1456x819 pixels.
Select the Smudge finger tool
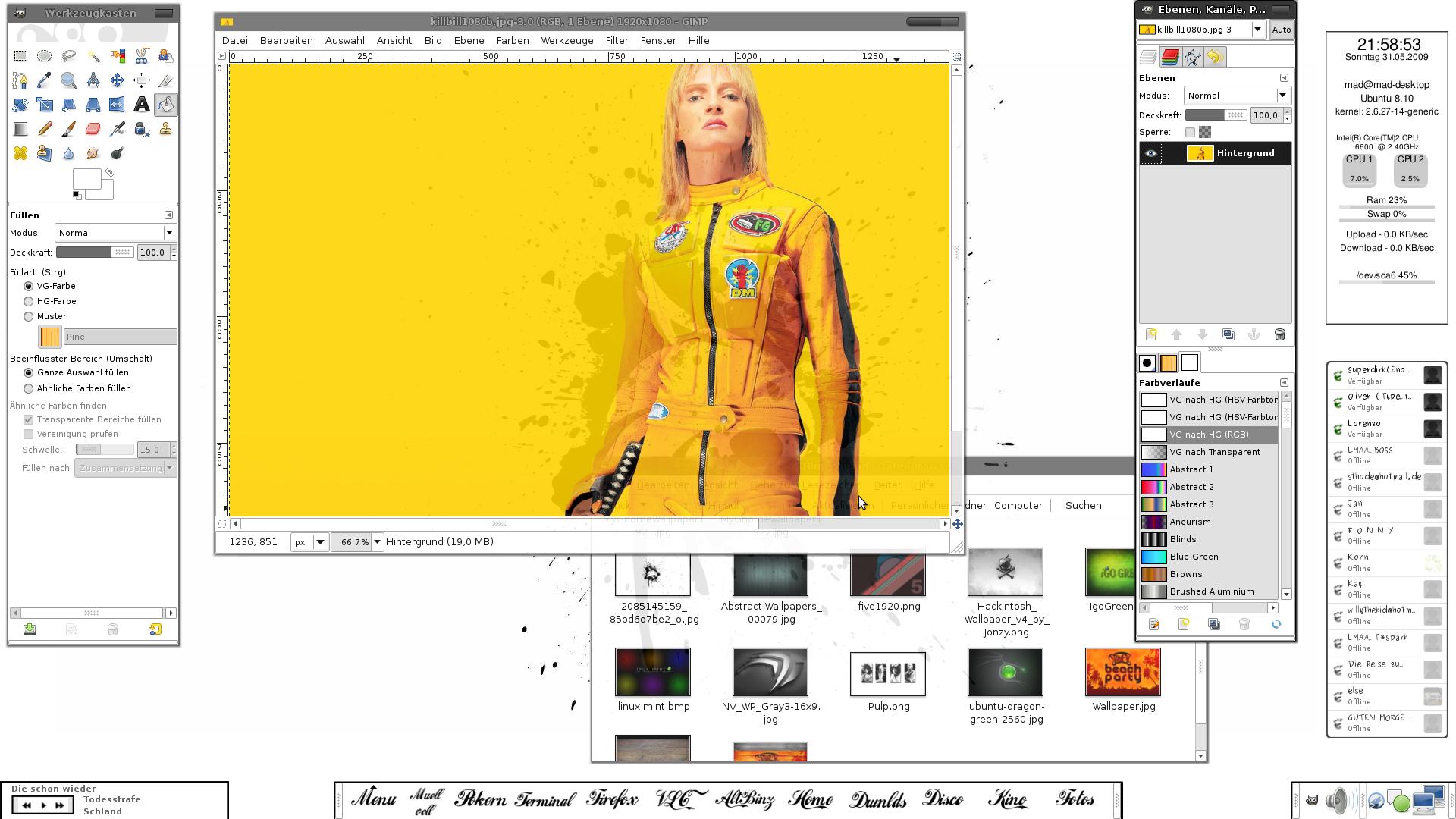pos(93,153)
